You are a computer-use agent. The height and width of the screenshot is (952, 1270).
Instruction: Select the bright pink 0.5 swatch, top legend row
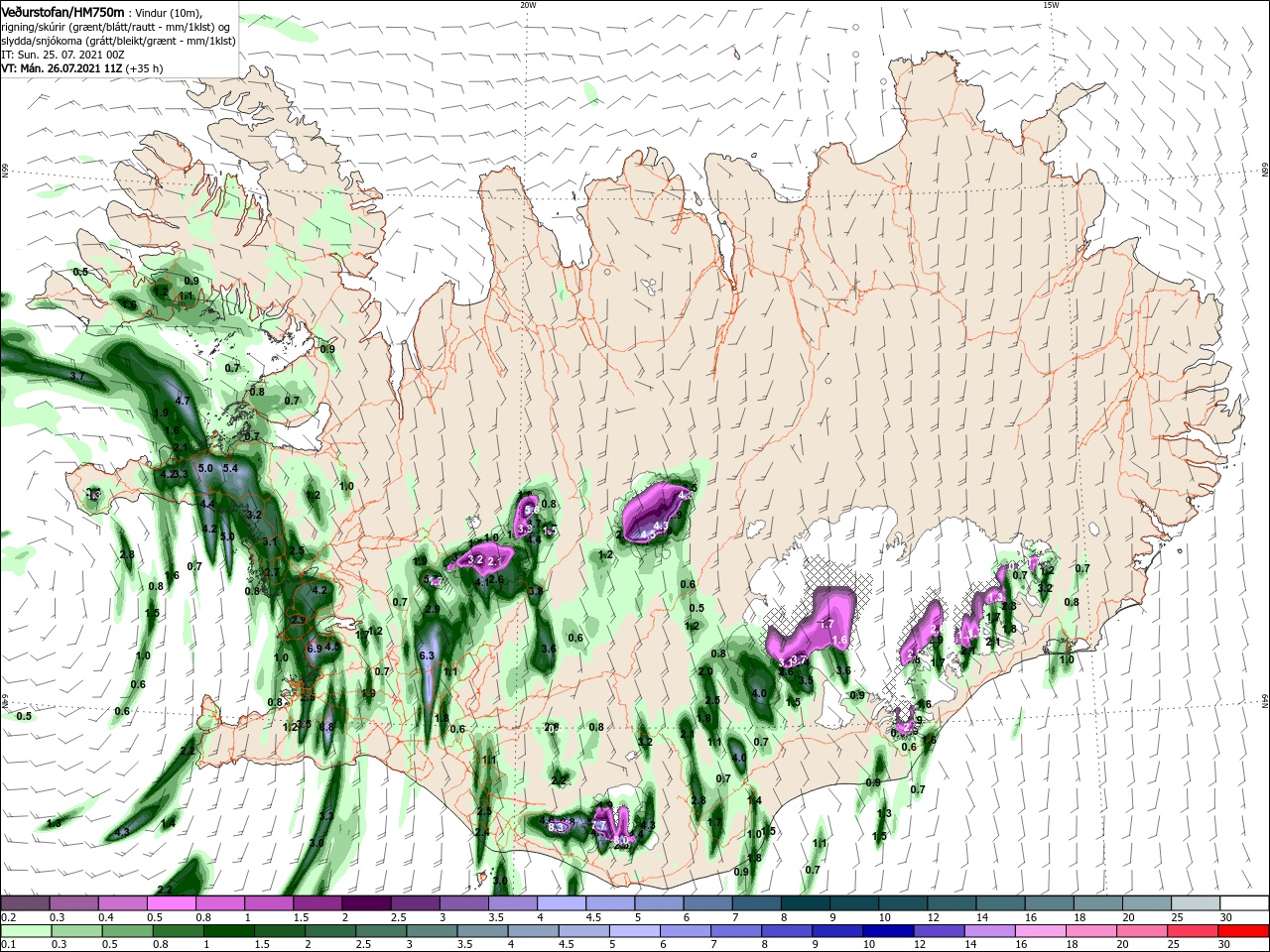[172, 903]
